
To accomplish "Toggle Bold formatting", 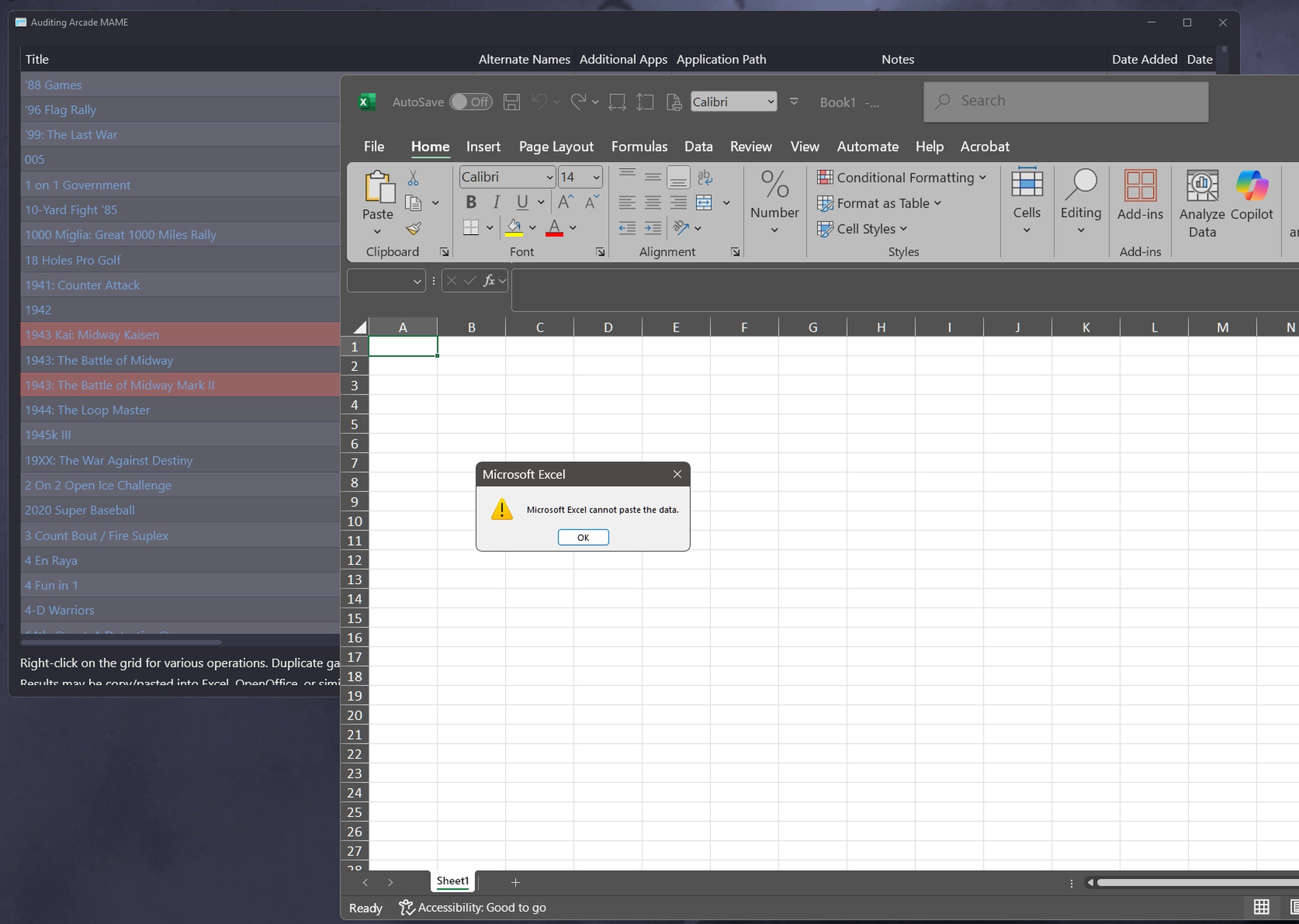I will 471,202.
